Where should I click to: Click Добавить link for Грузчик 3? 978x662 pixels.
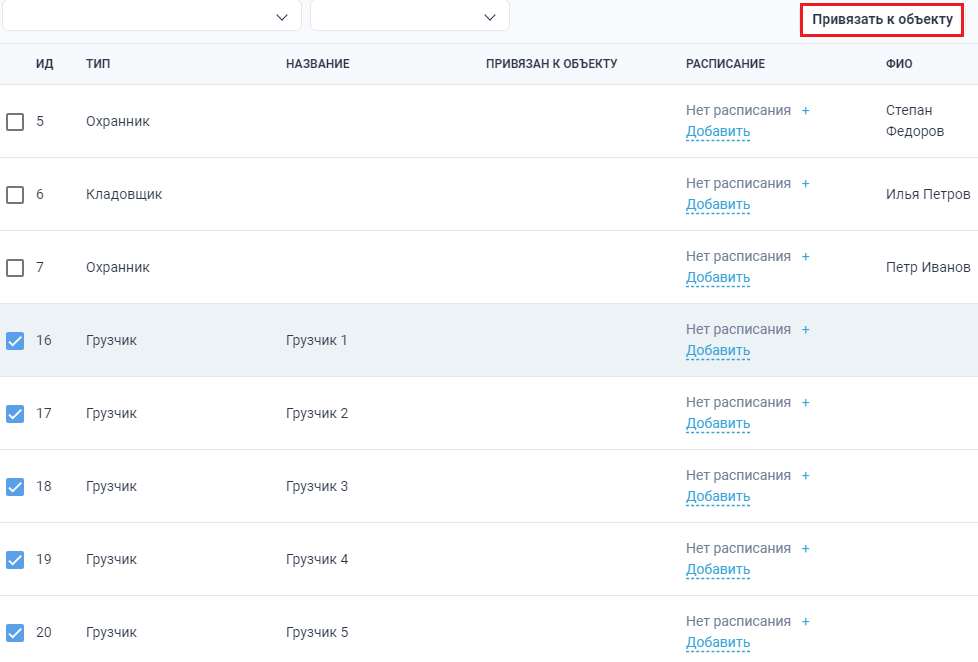[x=718, y=497]
